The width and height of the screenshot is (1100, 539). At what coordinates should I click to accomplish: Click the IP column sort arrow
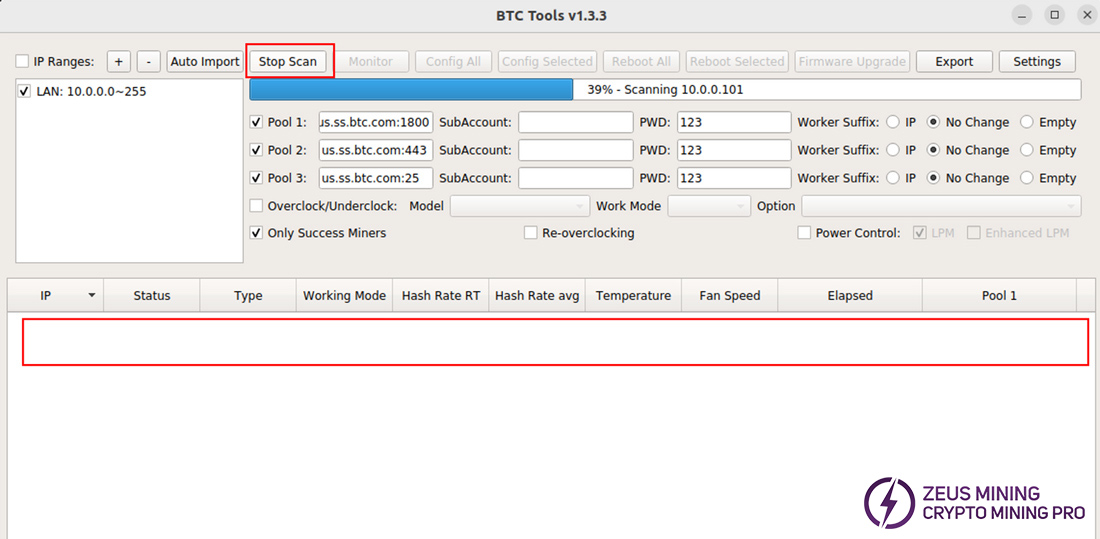pos(92,296)
